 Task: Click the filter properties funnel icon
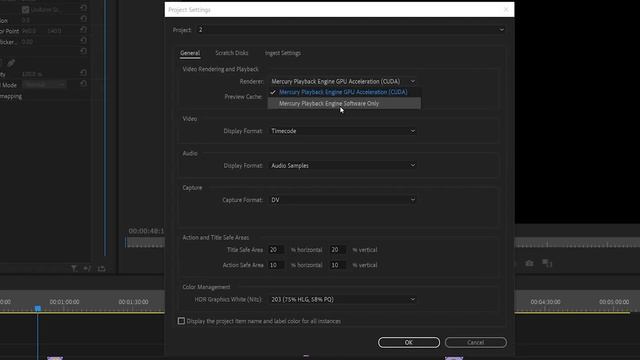74,268
